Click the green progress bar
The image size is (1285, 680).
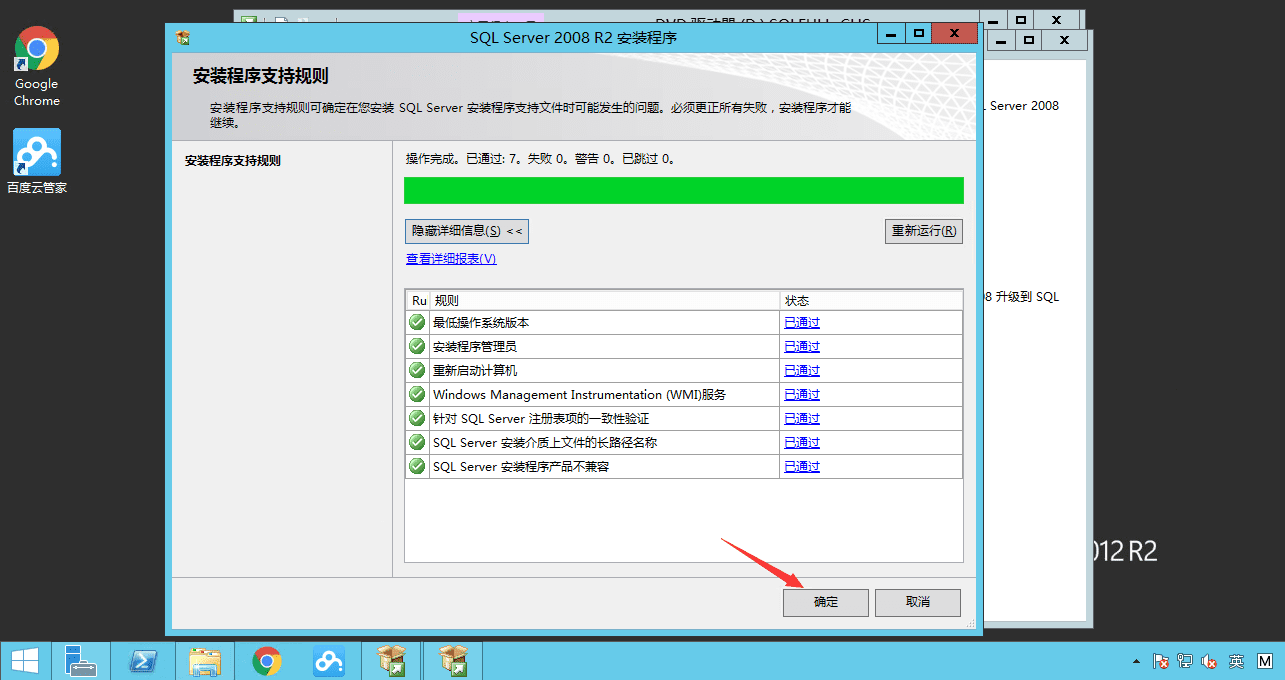click(683, 190)
